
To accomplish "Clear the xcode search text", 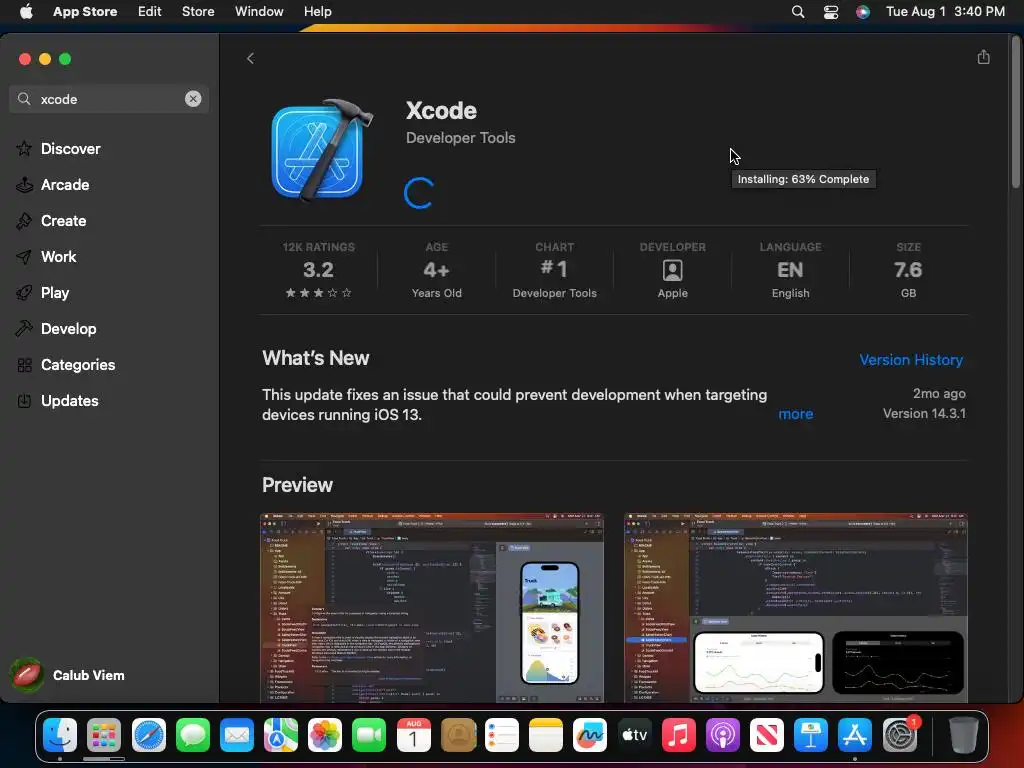I will [x=193, y=99].
